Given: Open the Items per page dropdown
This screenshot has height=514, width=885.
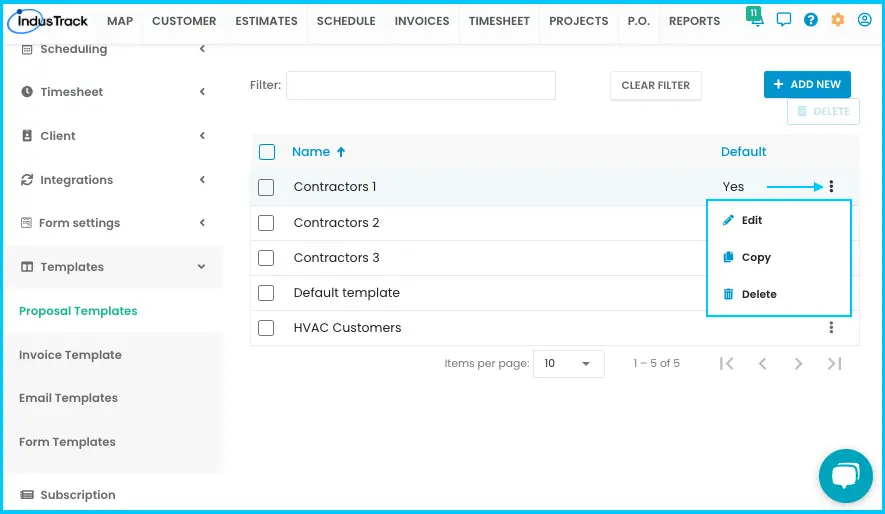Looking at the screenshot, I should pos(568,364).
